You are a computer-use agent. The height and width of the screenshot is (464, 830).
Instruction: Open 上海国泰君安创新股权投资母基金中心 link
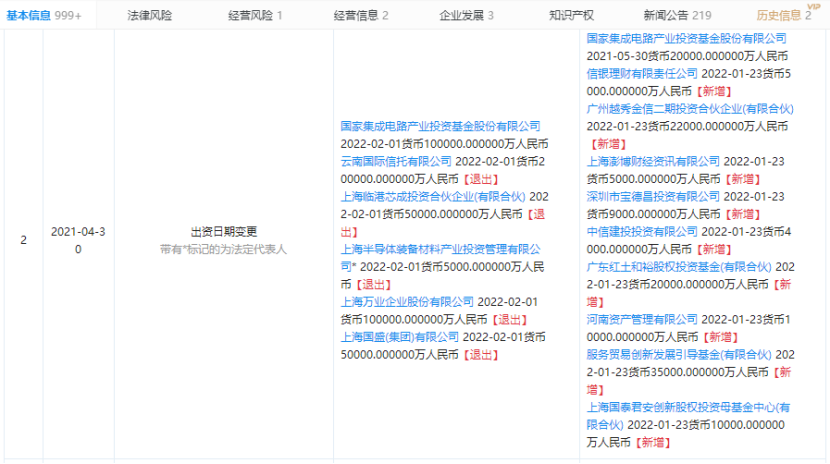[x=688, y=416]
